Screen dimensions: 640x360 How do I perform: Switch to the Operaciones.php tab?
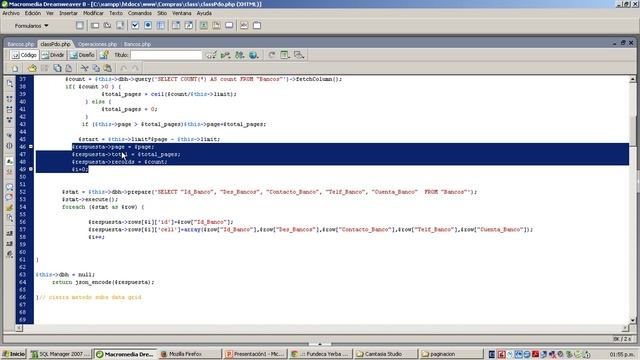click(98, 44)
